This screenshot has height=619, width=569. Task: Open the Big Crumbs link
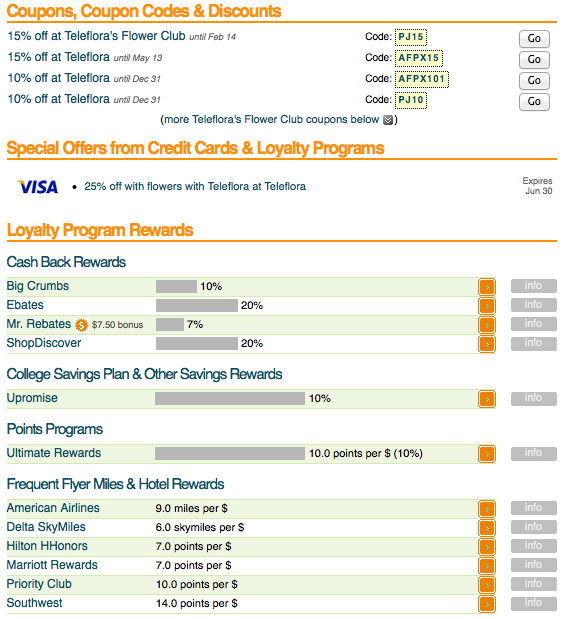click(x=38, y=286)
